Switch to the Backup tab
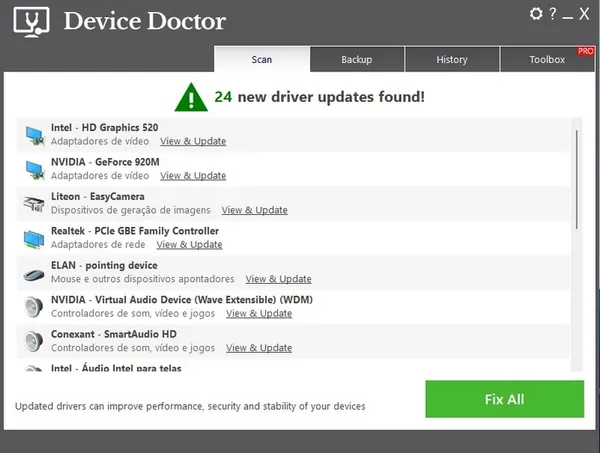 click(356, 60)
